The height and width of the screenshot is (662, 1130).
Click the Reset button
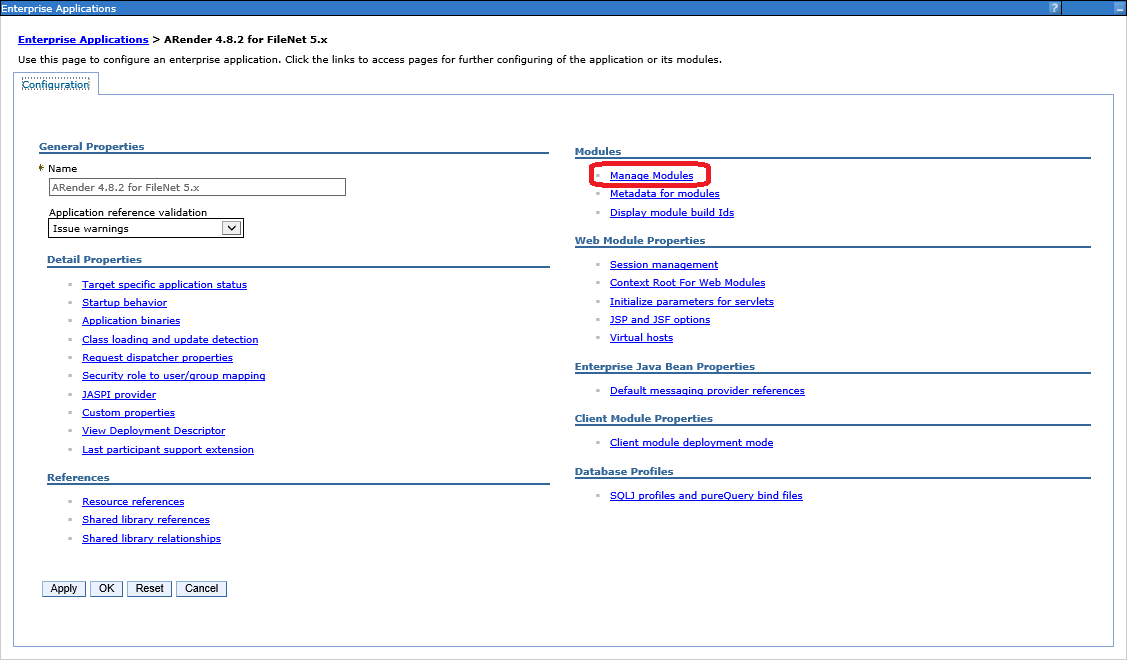click(149, 589)
